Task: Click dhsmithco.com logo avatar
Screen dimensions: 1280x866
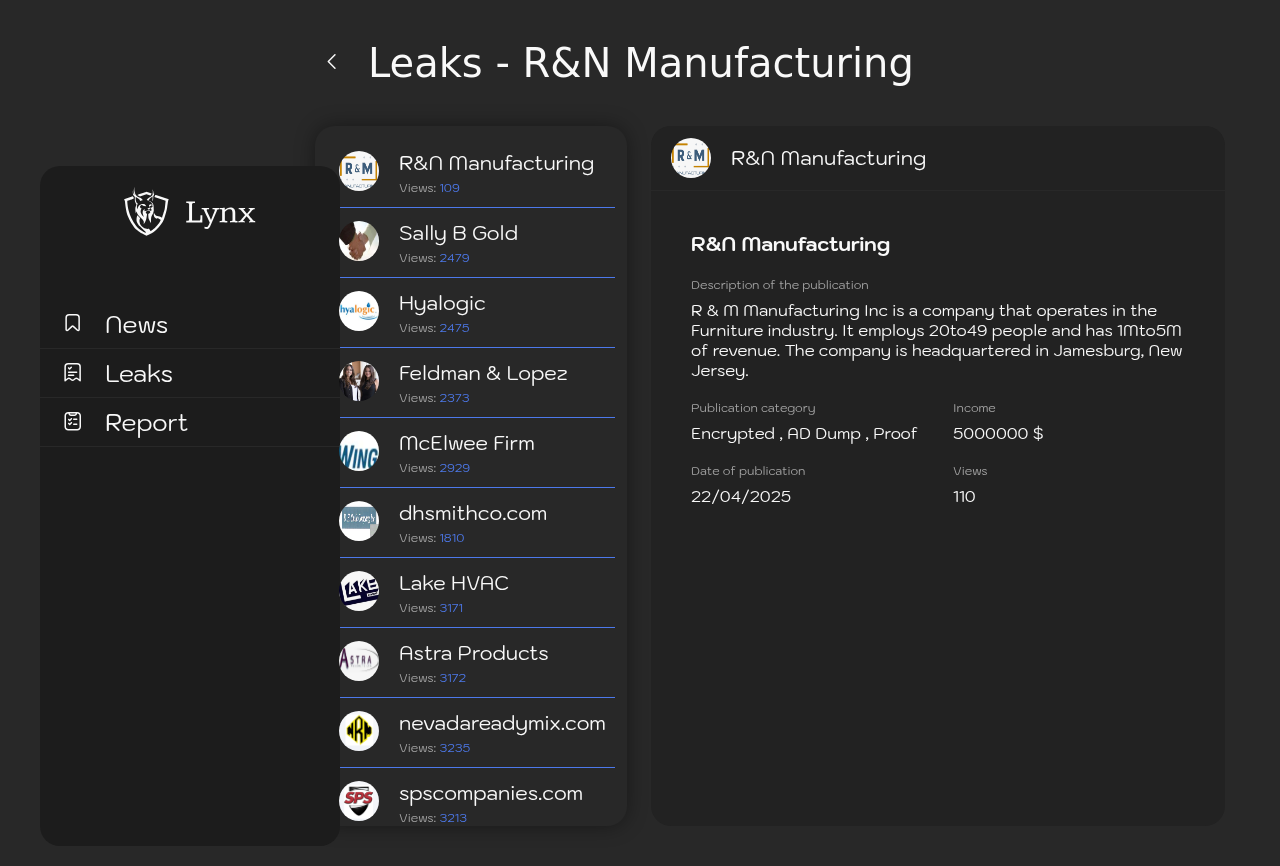Action: tap(359, 521)
